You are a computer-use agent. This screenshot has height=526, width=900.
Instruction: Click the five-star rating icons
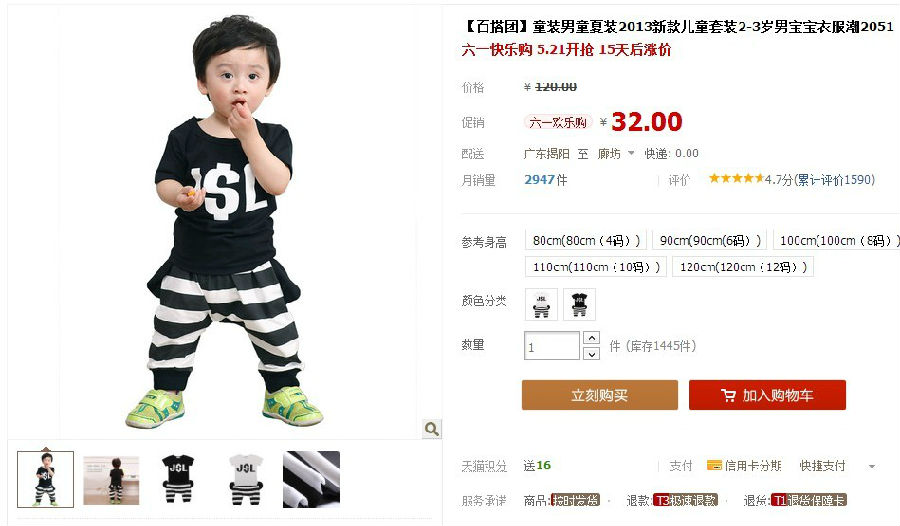736,179
